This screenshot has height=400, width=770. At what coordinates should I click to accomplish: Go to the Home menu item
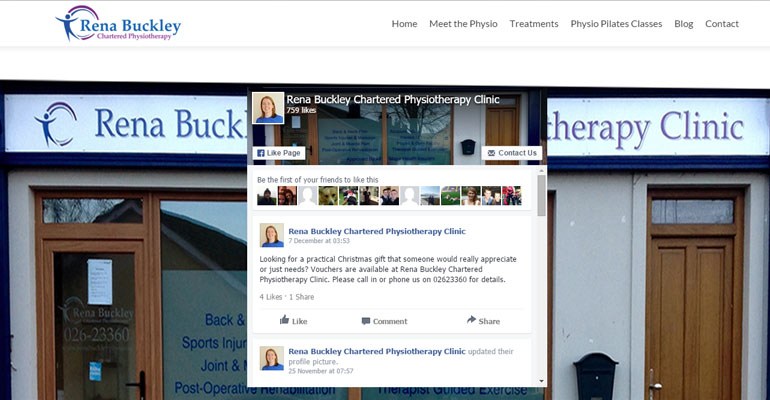pos(404,24)
